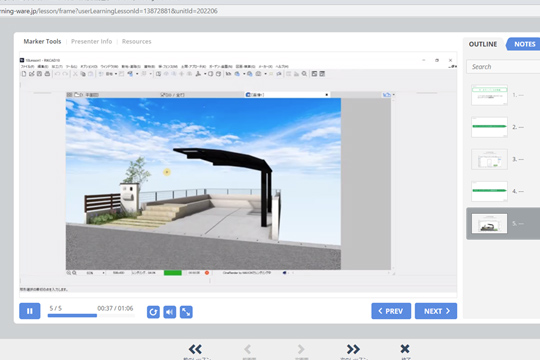Select slide 1 thumbnail in outline

[489, 95]
